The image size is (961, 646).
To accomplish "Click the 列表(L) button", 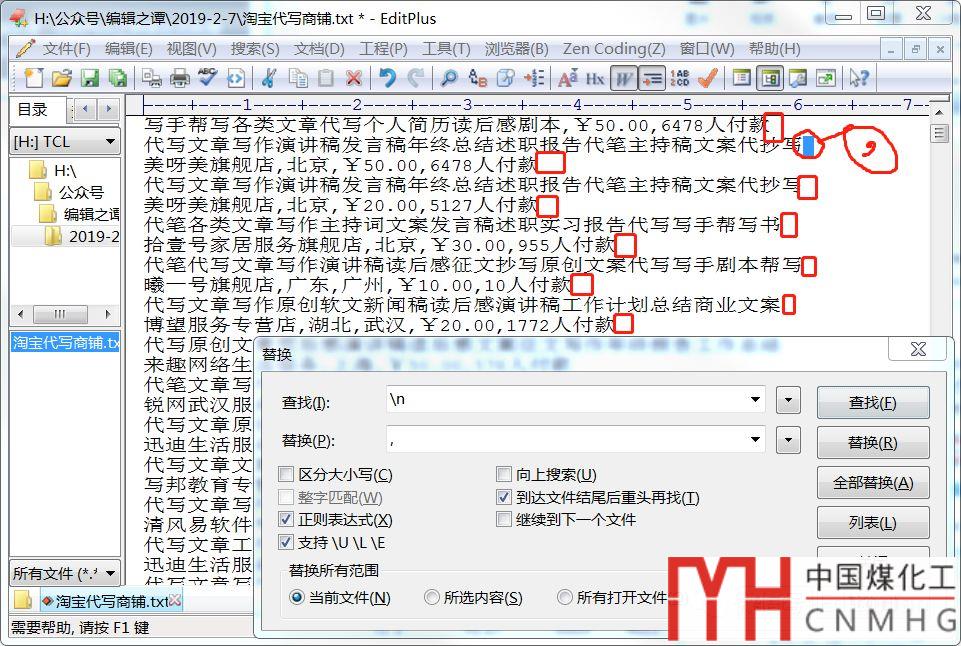I will [x=873, y=523].
